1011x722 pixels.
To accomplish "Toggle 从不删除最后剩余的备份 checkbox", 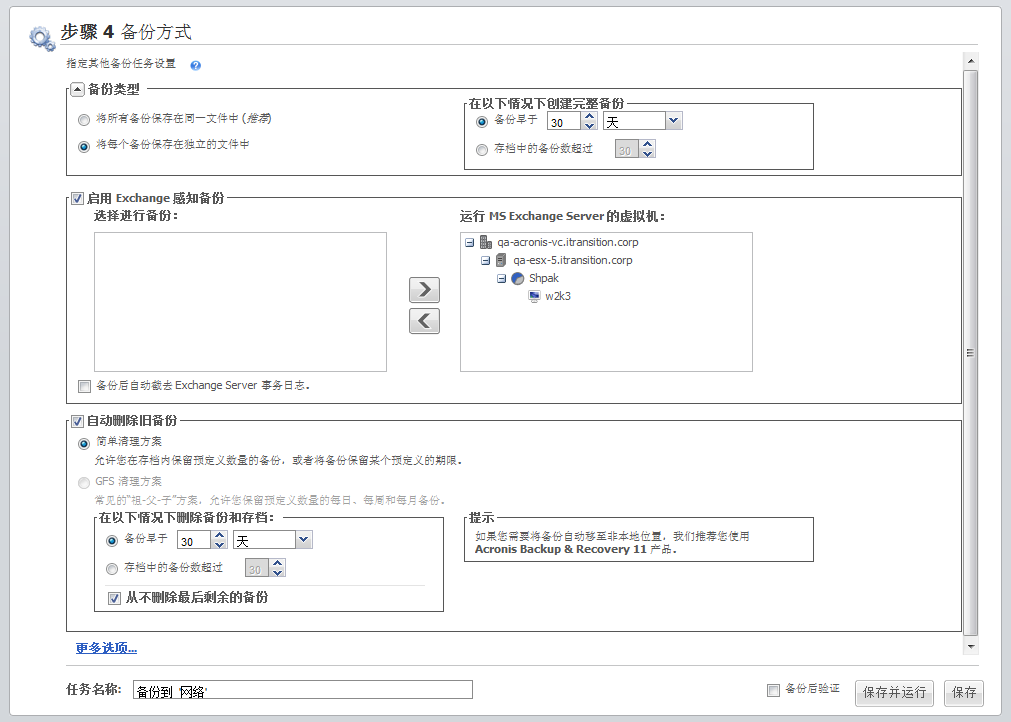I will point(114,598).
